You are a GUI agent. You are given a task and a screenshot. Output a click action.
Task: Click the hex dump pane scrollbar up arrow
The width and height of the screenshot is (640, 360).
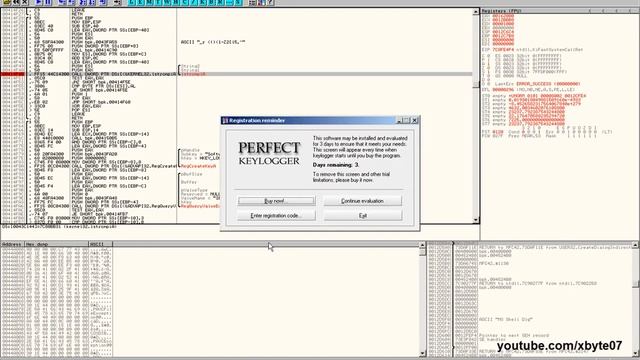[422, 245]
